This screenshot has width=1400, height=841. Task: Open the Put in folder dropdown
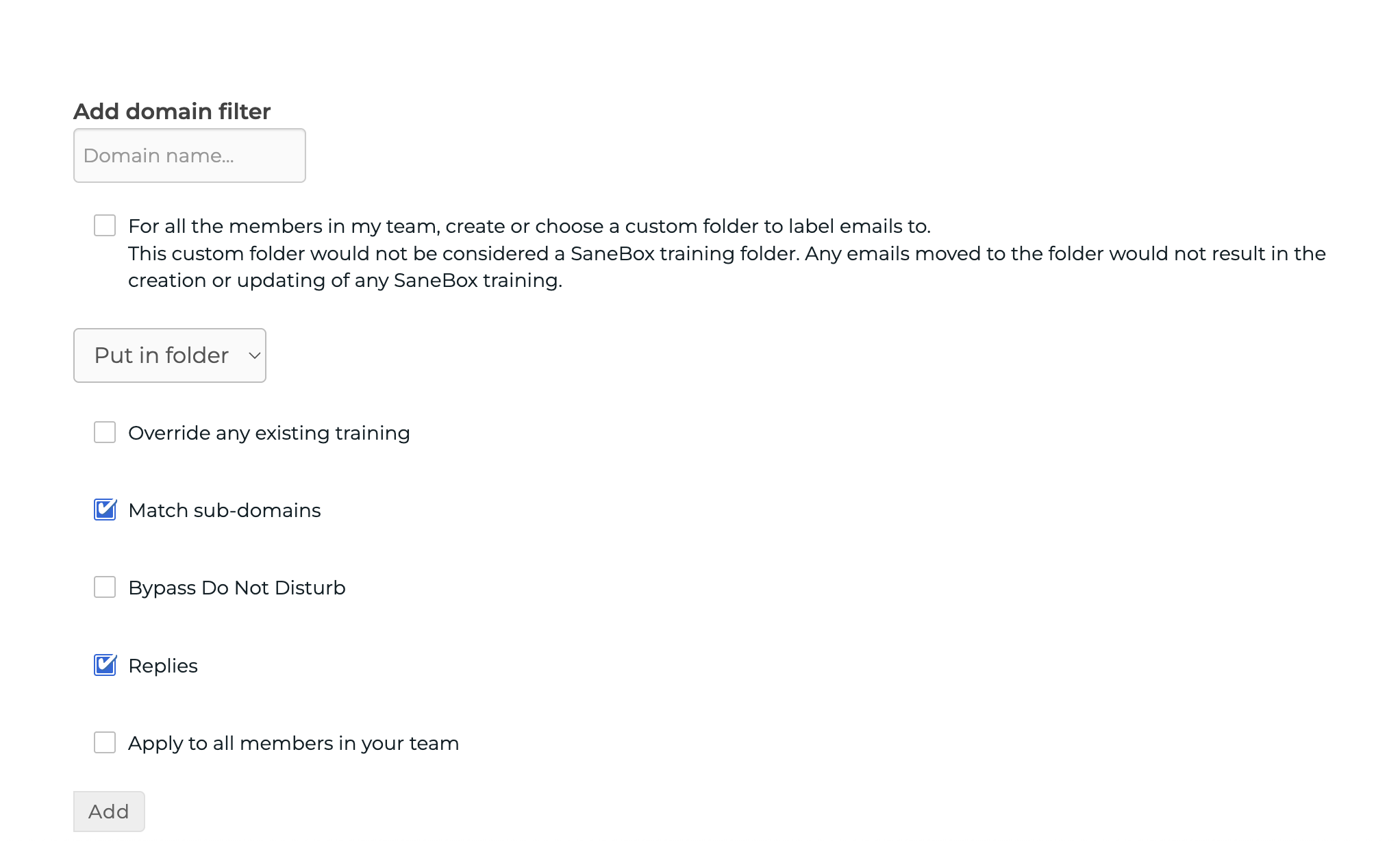coord(170,355)
